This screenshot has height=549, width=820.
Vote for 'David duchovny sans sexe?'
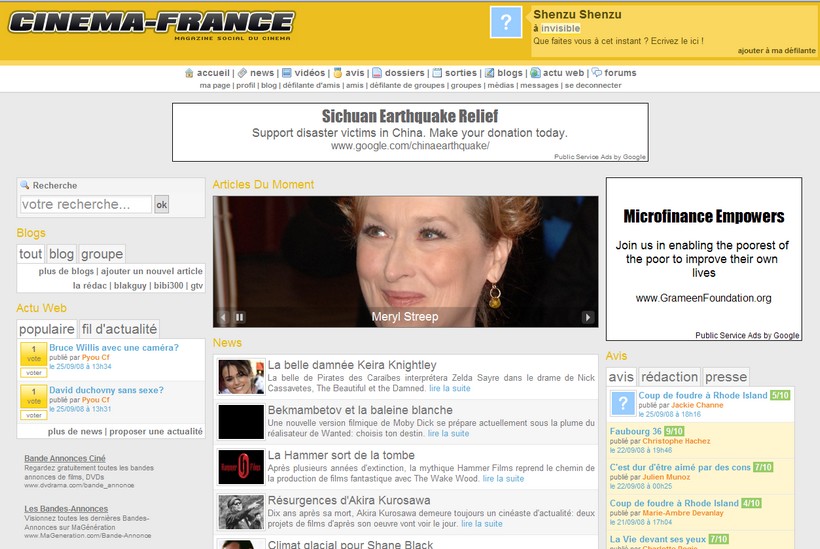click(x=34, y=415)
